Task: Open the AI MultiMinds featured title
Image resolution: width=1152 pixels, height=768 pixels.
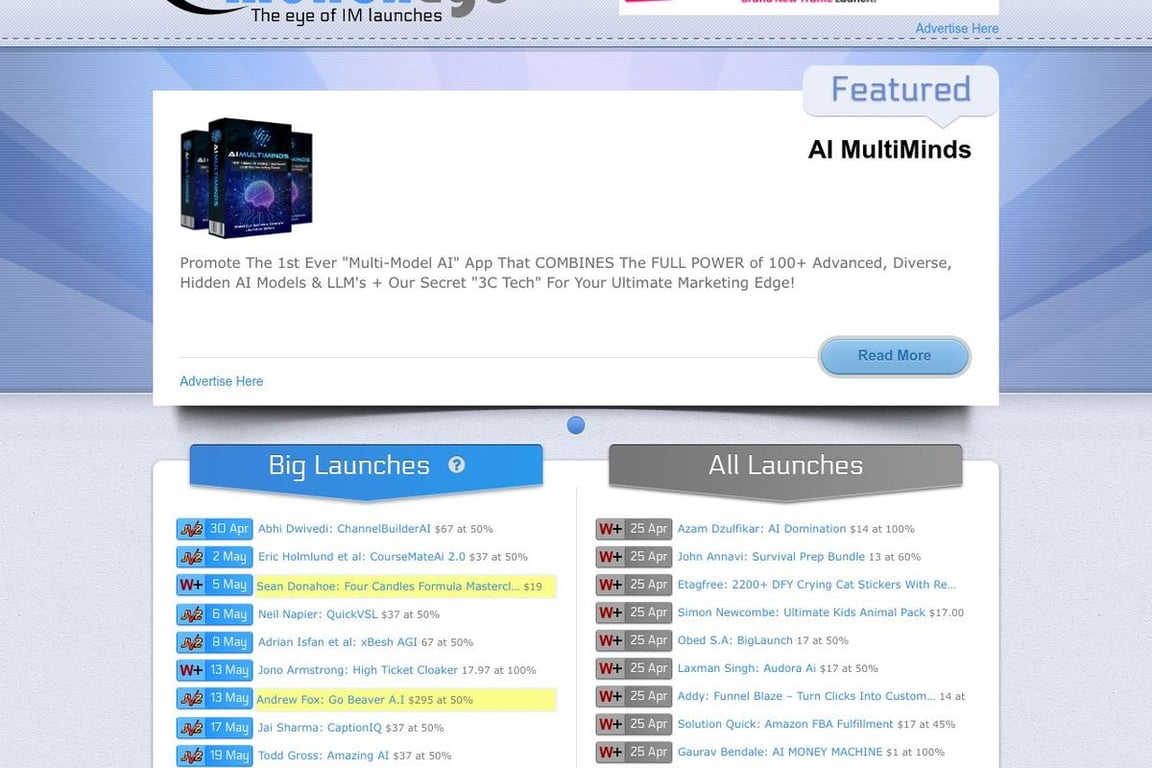Action: [889, 150]
